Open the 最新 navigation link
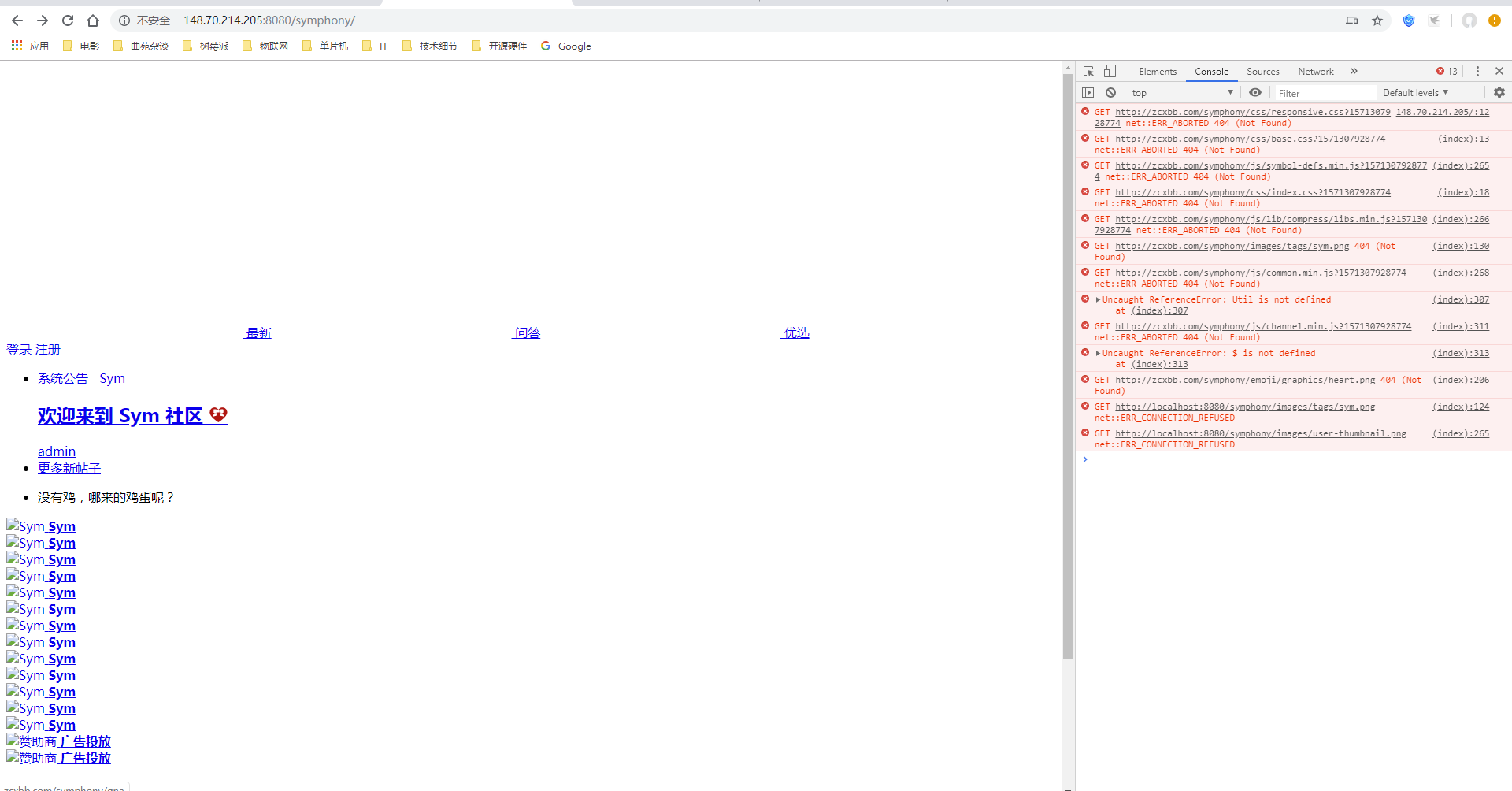Screen dimensions: 1512x791 pos(258,332)
